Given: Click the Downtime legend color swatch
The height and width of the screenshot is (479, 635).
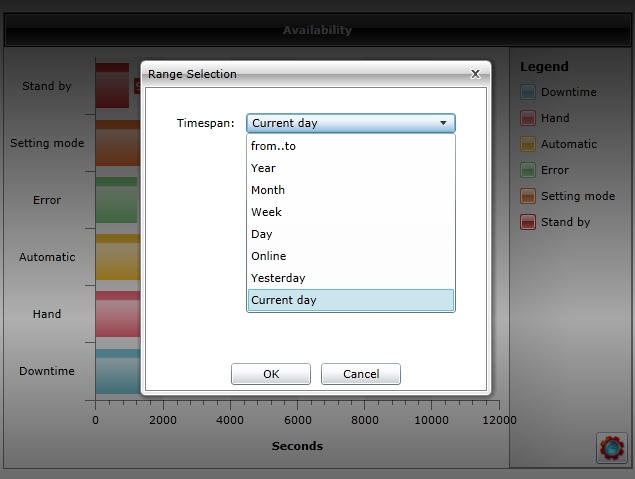Looking at the screenshot, I should coord(528,93).
